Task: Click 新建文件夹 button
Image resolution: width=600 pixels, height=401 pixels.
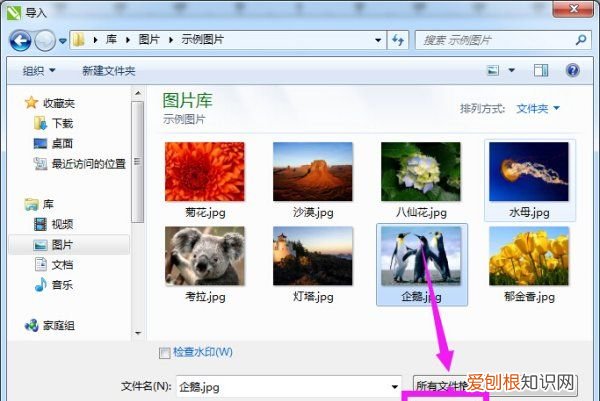Action: point(109,71)
